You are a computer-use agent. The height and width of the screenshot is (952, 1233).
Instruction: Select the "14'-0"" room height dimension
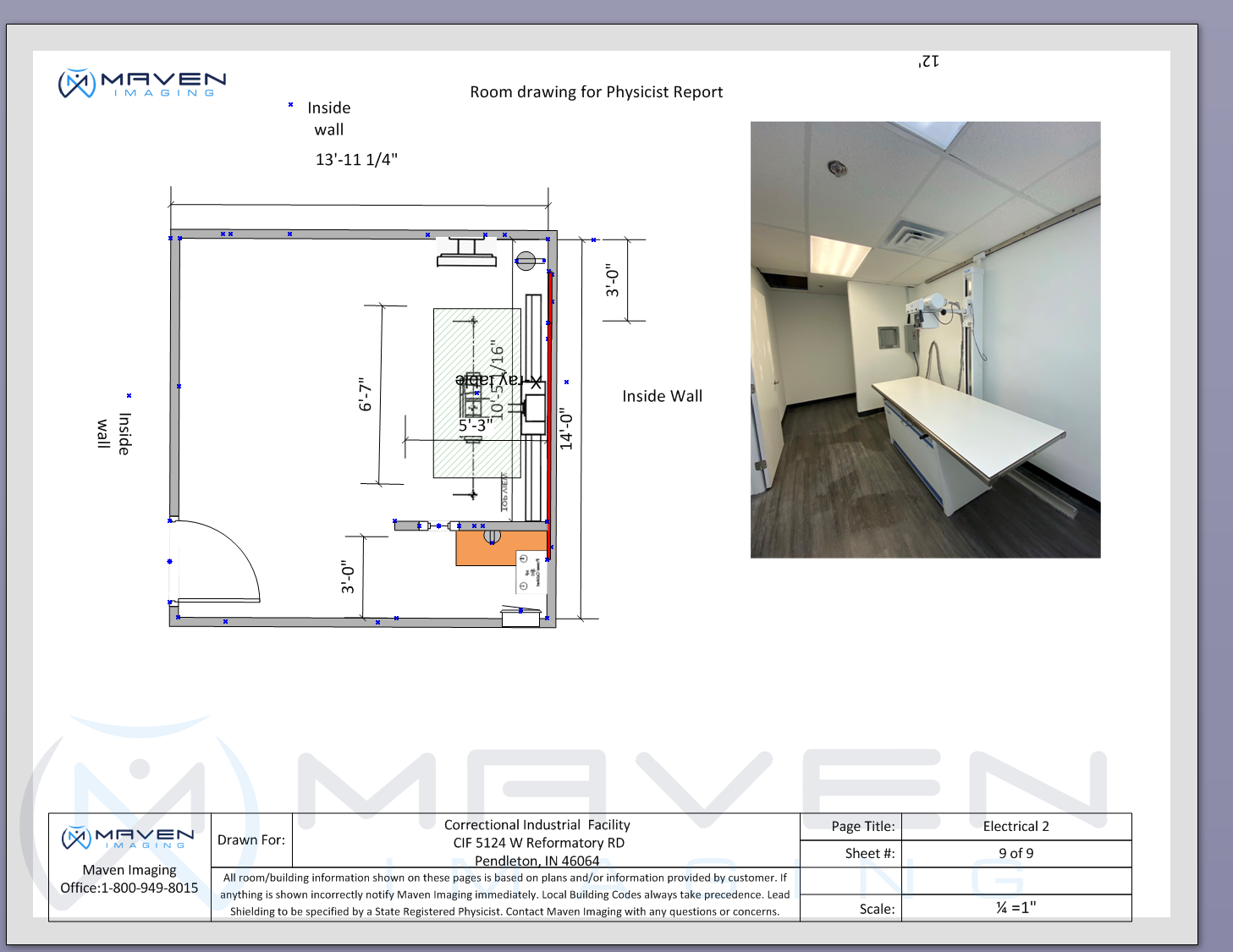click(x=566, y=429)
